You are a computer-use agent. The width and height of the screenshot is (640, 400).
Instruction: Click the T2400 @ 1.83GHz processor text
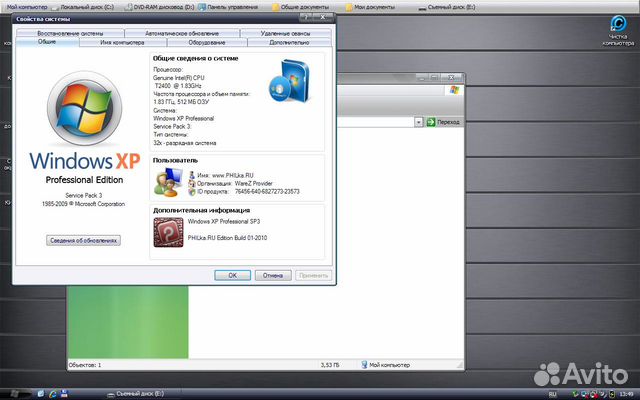point(178,86)
